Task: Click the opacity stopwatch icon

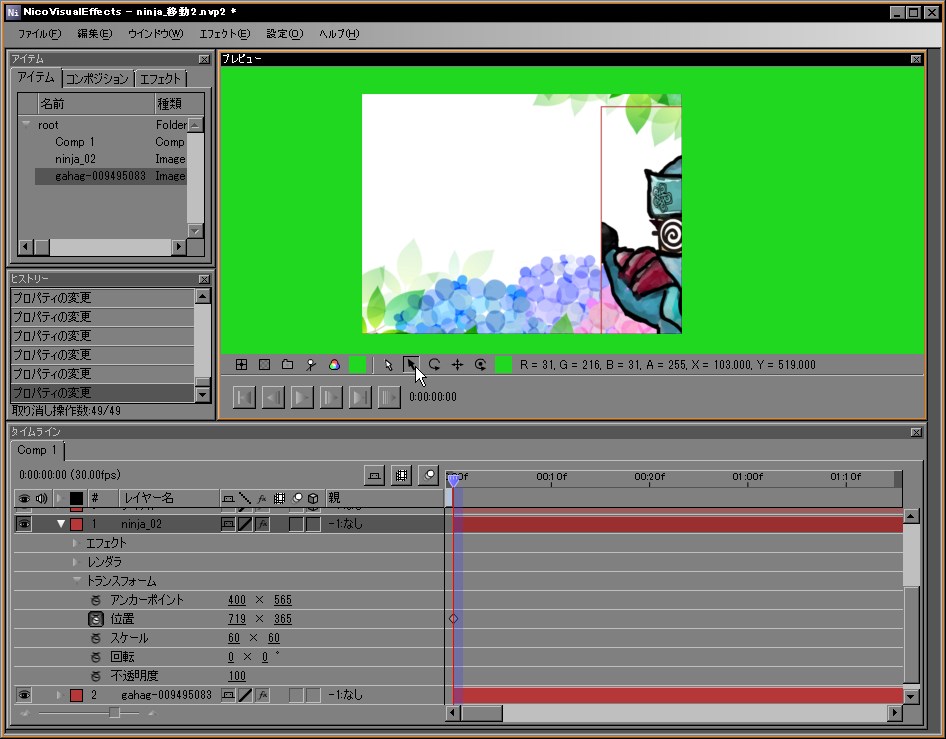Action: pyautogui.click(x=96, y=676)
